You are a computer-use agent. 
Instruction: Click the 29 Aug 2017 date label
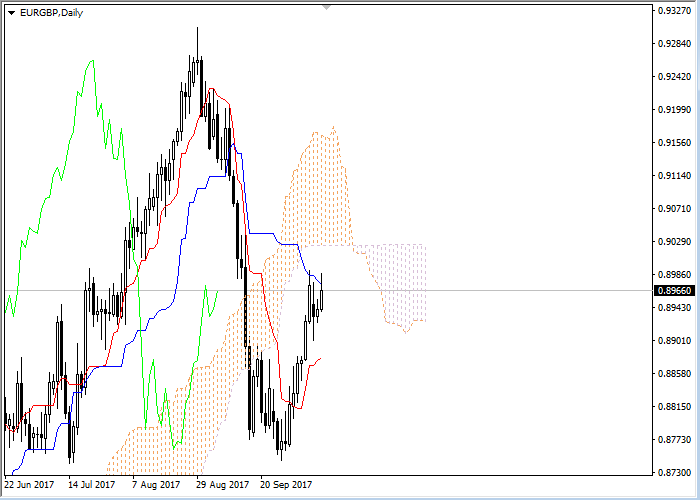click(x=222, y=485)
